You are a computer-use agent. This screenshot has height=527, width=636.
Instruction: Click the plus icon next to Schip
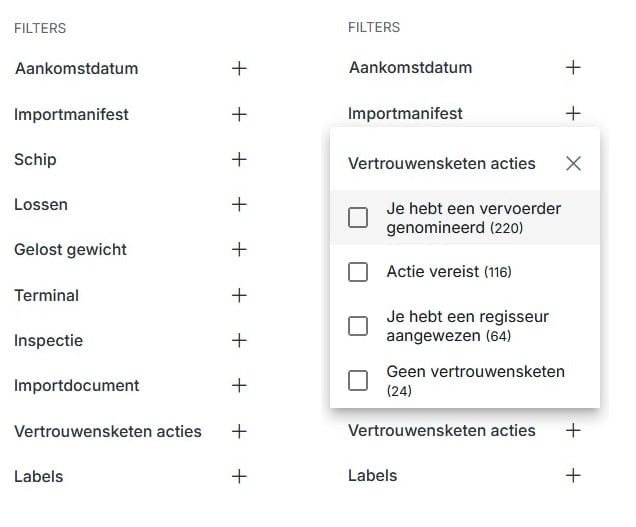coord(239,159)
